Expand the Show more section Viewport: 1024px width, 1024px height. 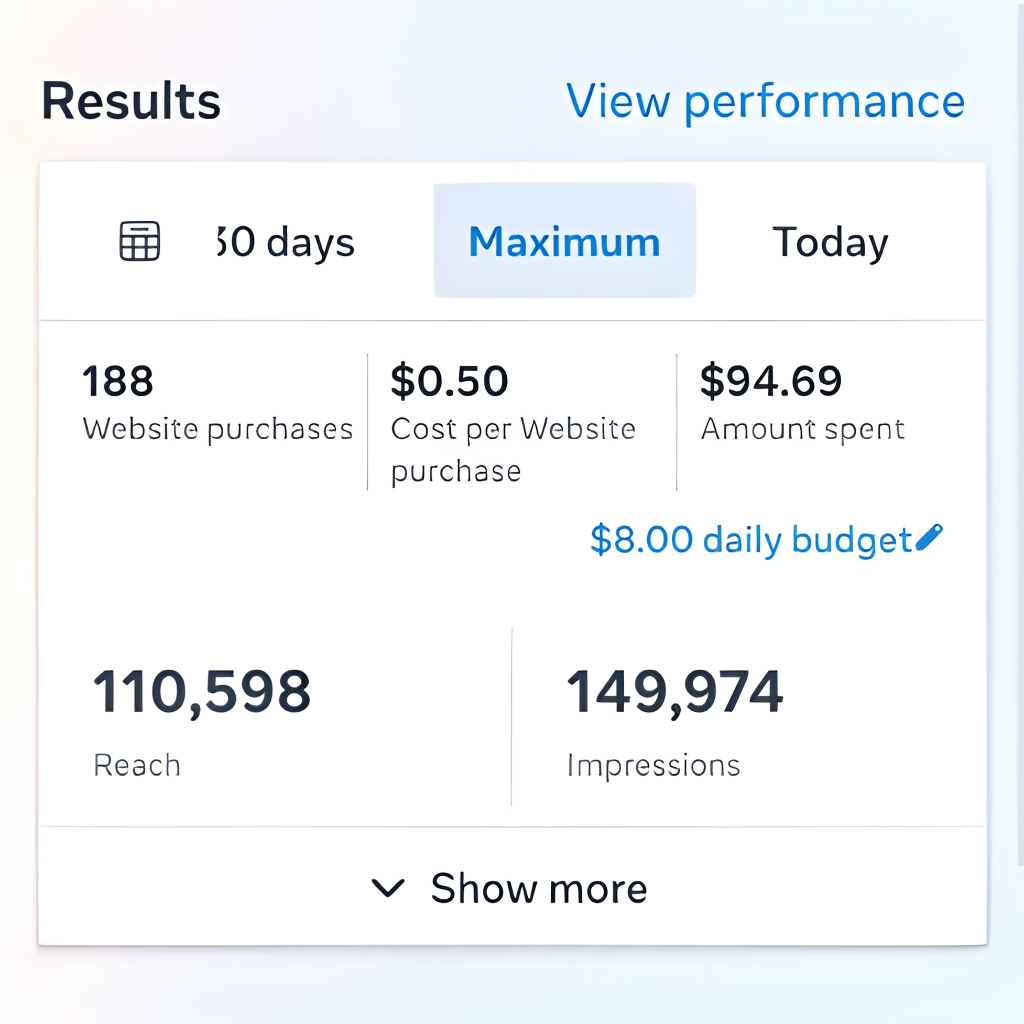click(512, 888)
